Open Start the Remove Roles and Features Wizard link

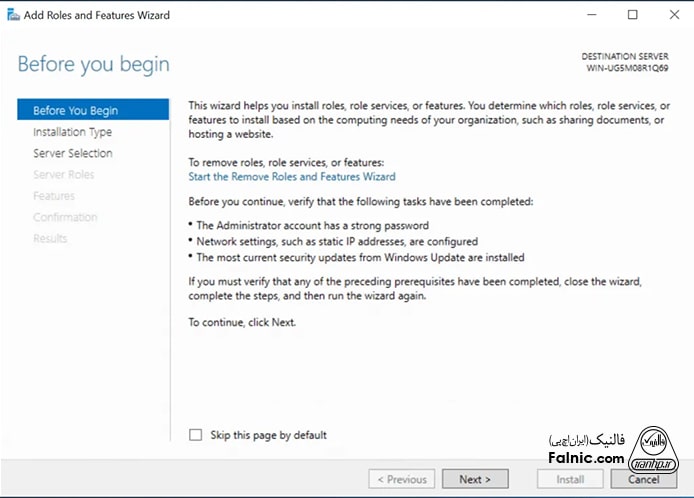(292, 177)
